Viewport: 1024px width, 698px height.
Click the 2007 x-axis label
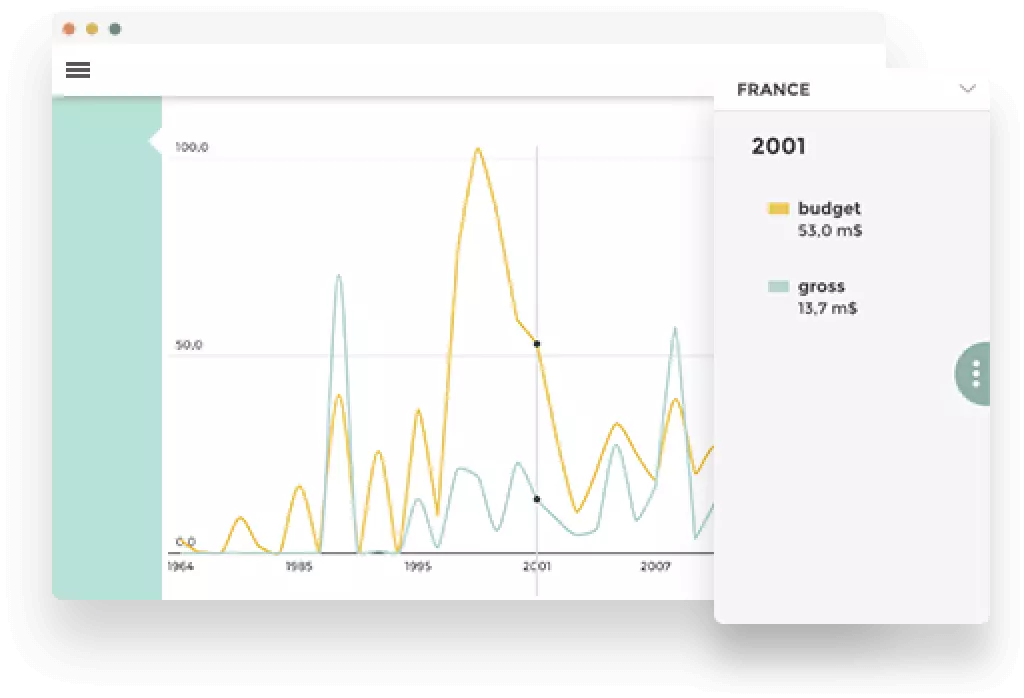tap(655, 566)
